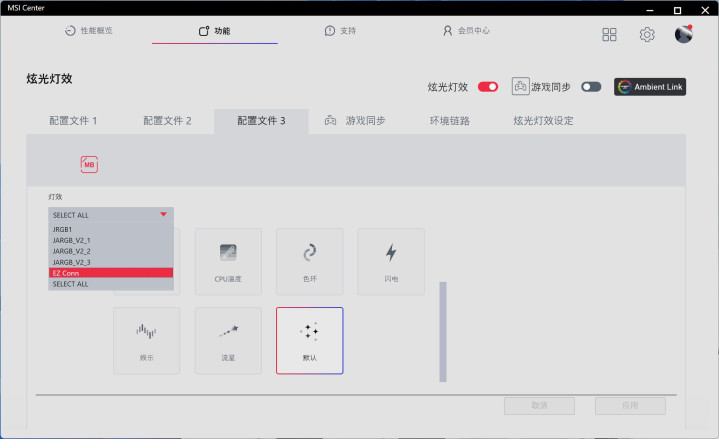The height and width of the screenshot is (439, 719).
Task: Open the 炫光灯效设定 tab
Action: [x=543, y=121]
